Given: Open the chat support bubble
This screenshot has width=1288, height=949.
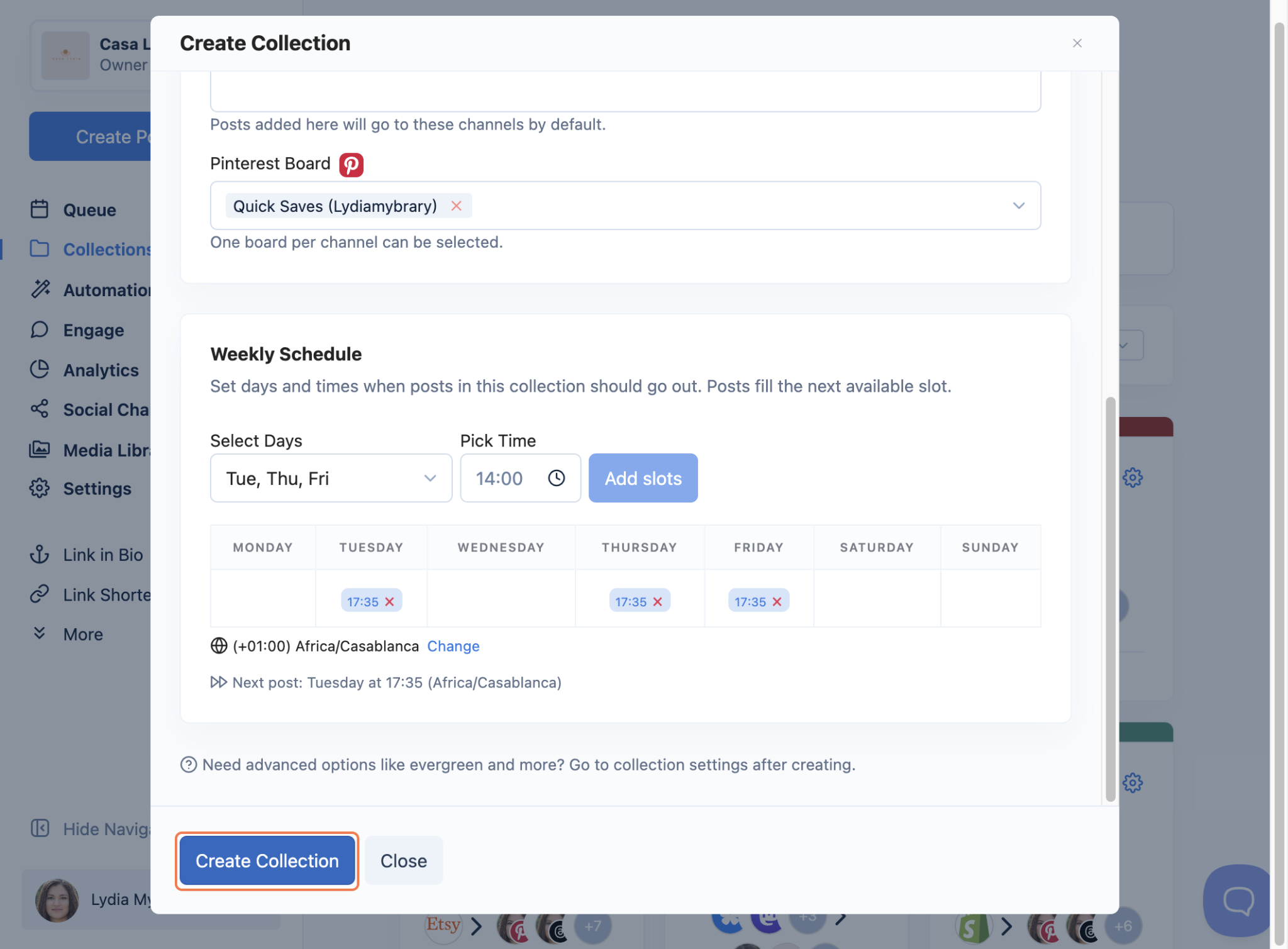Looking at the screenshot, I should click(x=1237, y=899).
